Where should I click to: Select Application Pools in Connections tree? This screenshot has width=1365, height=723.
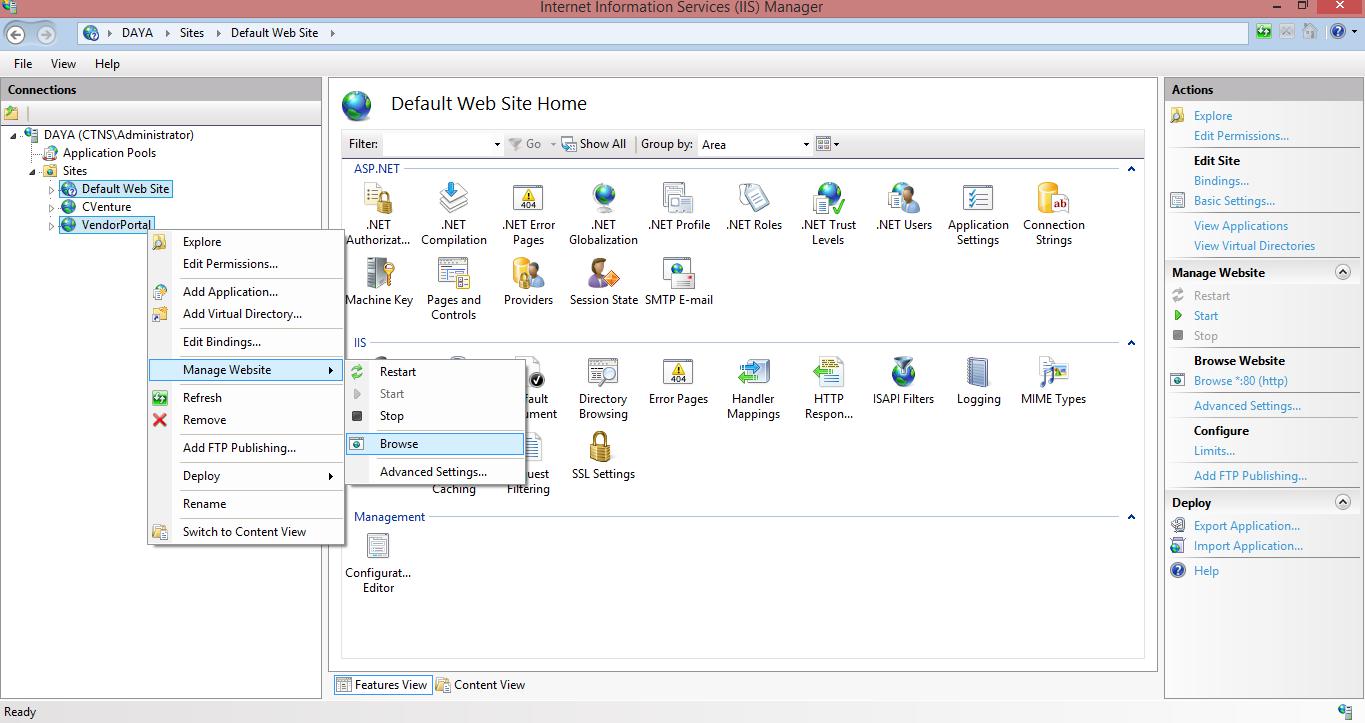109,153
